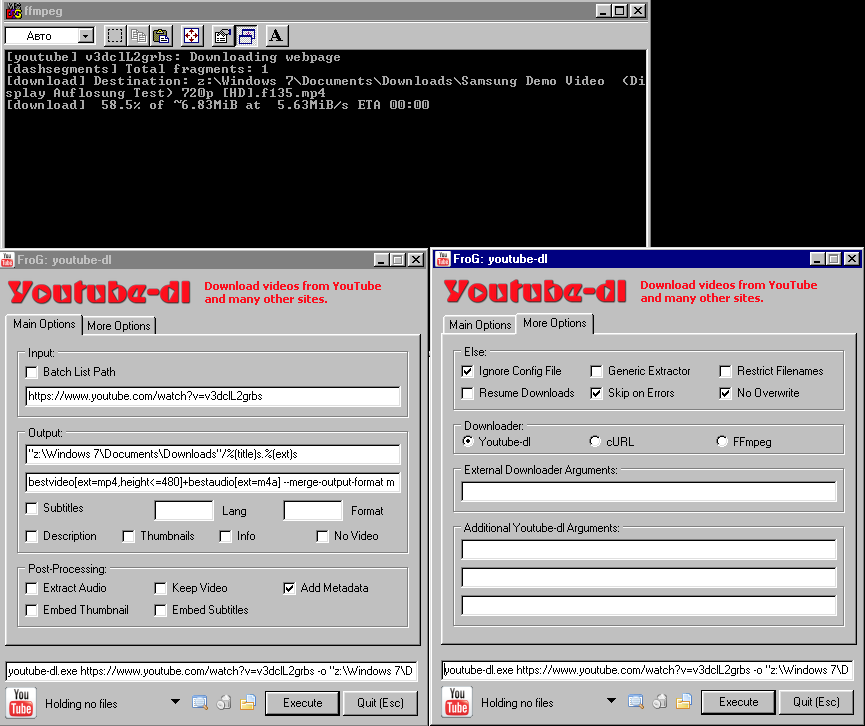Expand the Holding no files dropdown in left window
Image resolution: width=865 pixels, height=726 pixels.
(x=175, y=702)
